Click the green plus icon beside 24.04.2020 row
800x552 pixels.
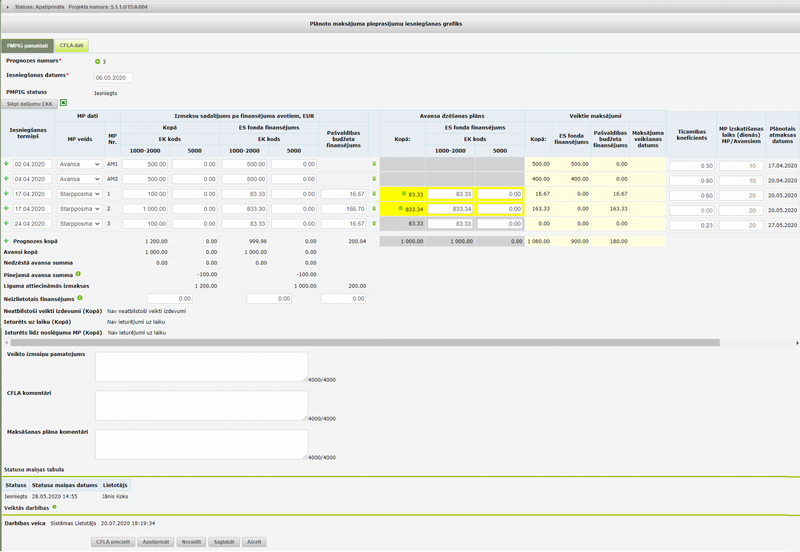[x=6, y=224]
